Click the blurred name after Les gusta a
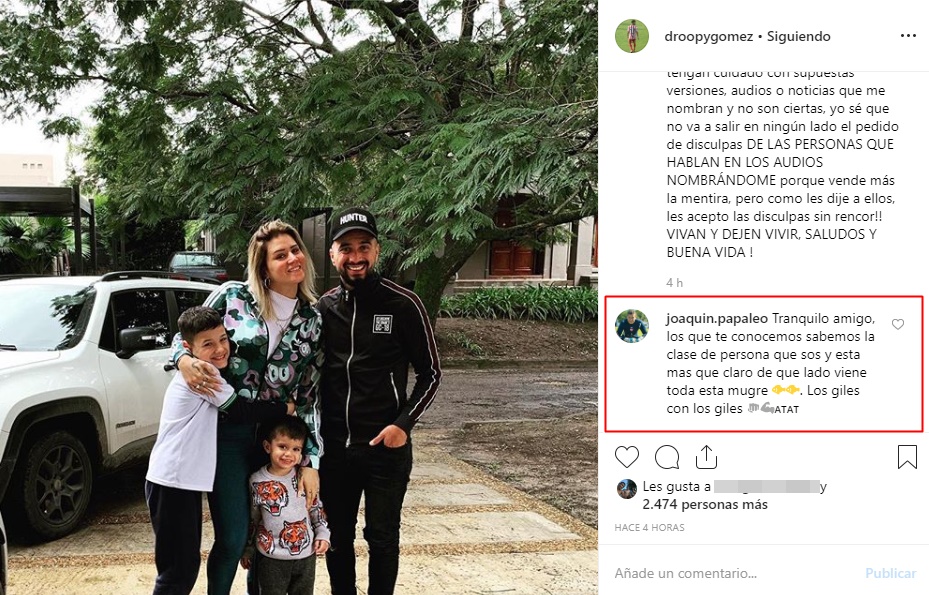The image size is (929, 595). (x=767, y=487)
